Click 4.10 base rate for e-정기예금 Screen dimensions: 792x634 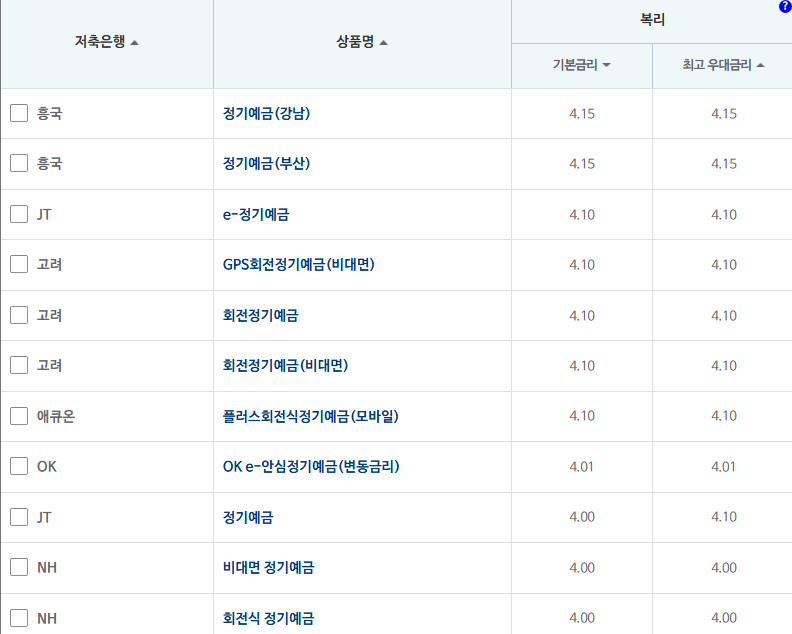pyautogui.click(x=582, y=215)
